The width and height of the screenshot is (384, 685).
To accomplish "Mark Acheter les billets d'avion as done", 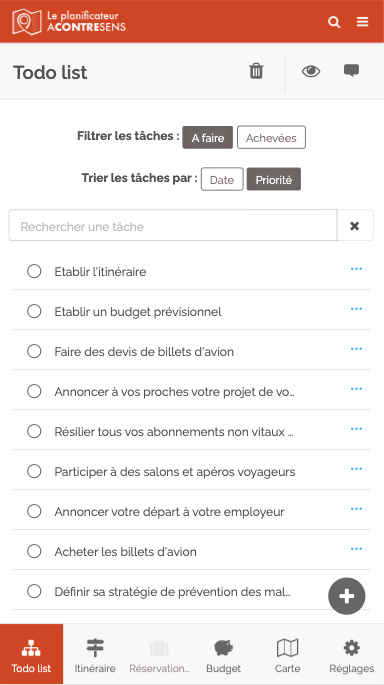I will (x=34, y=551).
